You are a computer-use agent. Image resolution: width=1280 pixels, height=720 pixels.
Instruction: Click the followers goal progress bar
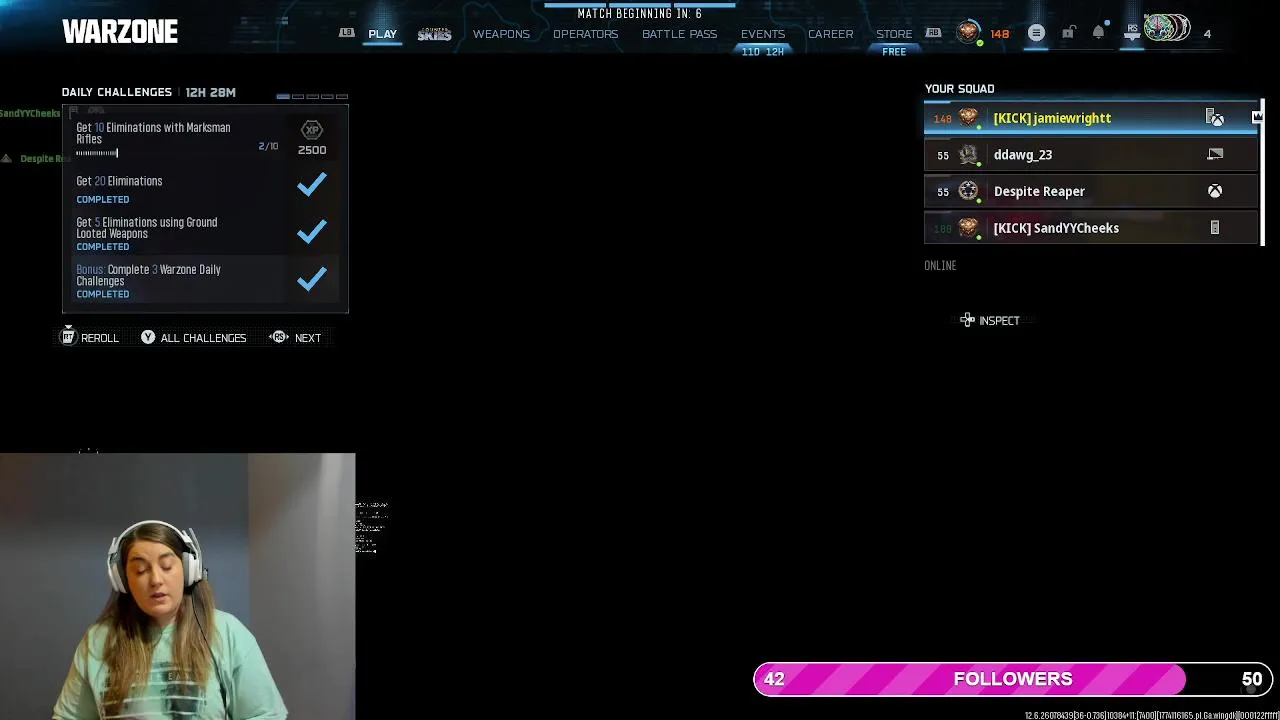coord(1013,679)
